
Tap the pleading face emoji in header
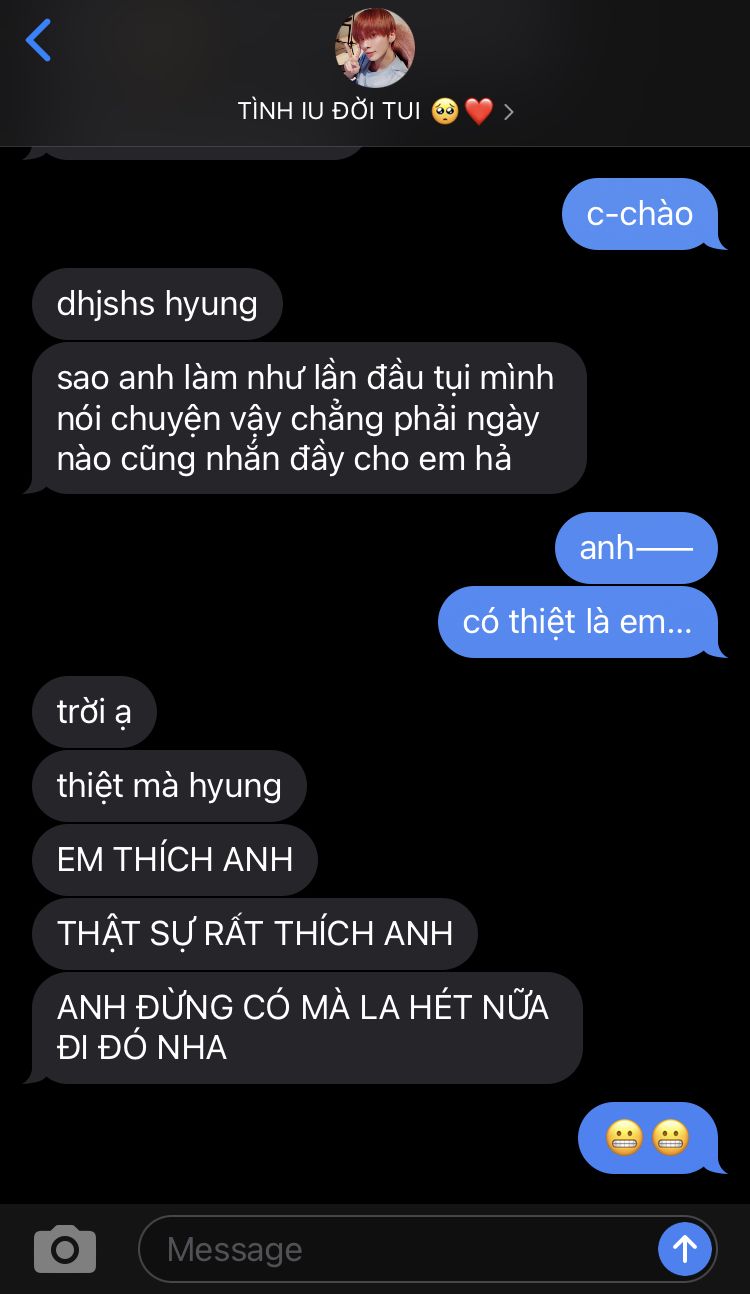click(x=445, y=112)
